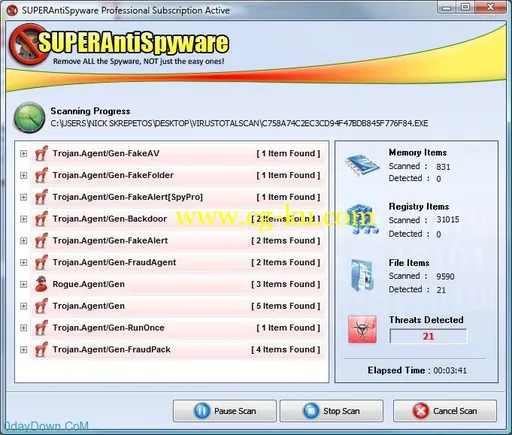The height and width of the screenshot is (435, 512).
Task: Expand the Trojan.Agent/Gen-FakeAlert[SpyPro] entry
Action: [23, 197]
